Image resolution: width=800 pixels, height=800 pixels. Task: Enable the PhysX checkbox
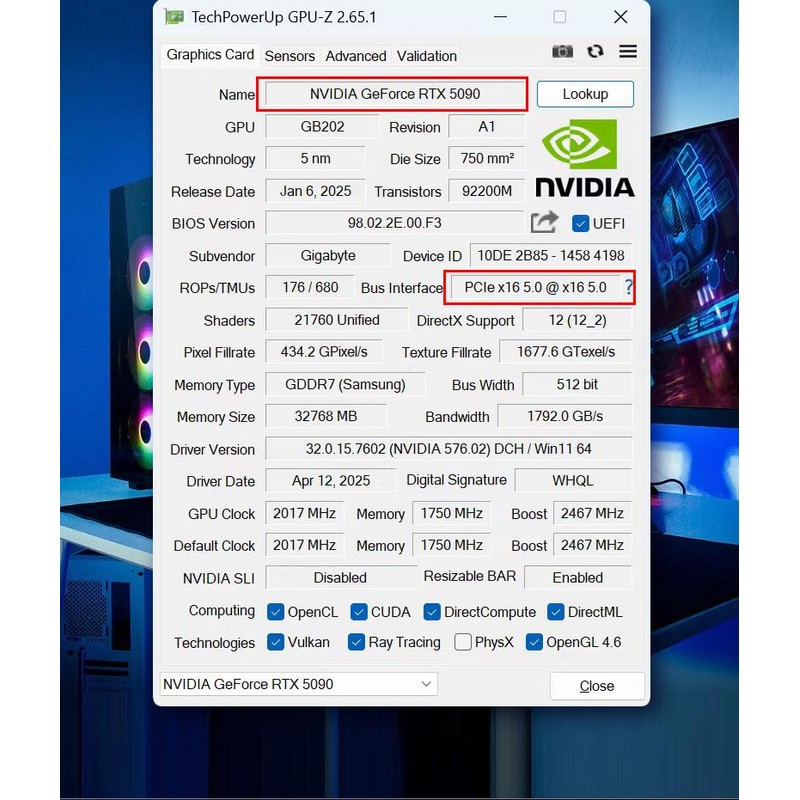pyautogui.click(x=463, y=642)
